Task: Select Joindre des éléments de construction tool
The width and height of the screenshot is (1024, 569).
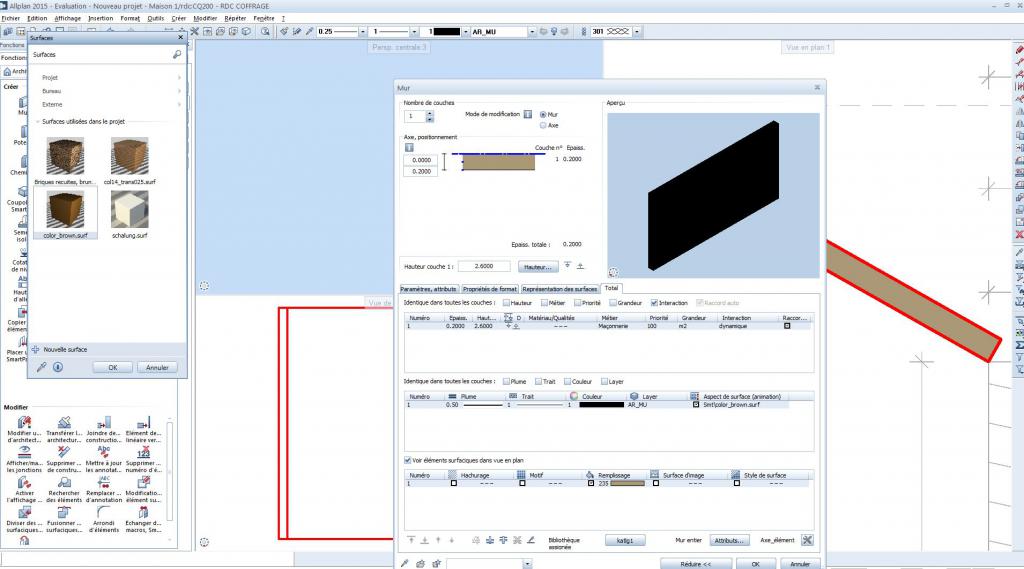Action: [104, 429]
